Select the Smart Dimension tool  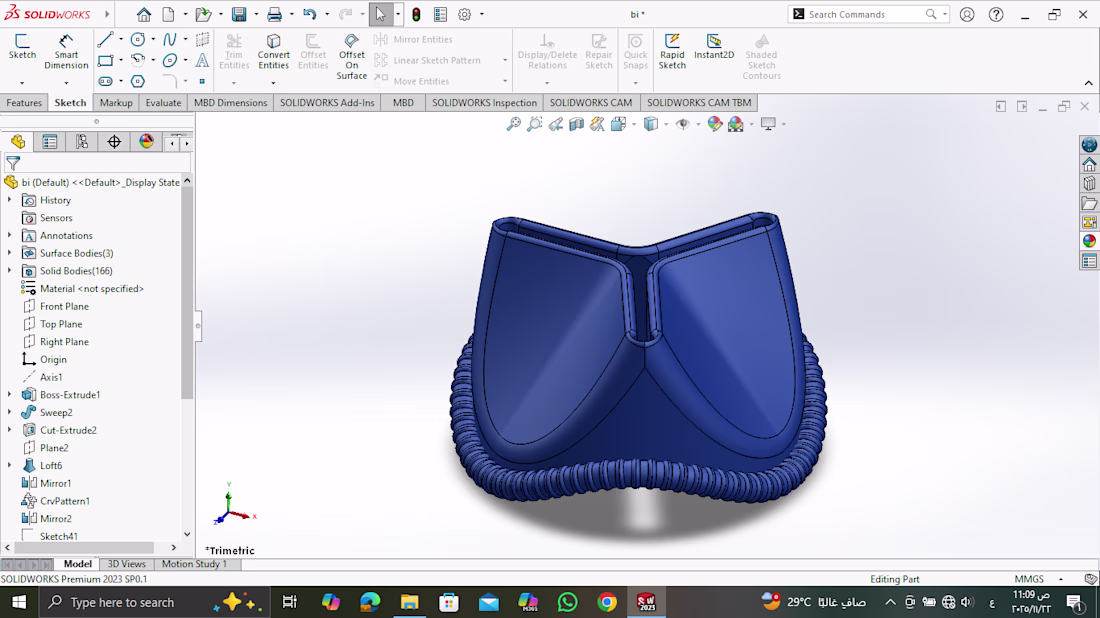tap(66, 51)
